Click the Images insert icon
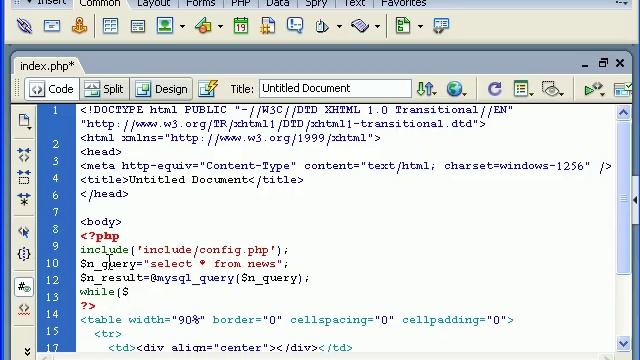The width and height of the screenshot is (640, 360). pyautogui.click(x=165, y=26)
